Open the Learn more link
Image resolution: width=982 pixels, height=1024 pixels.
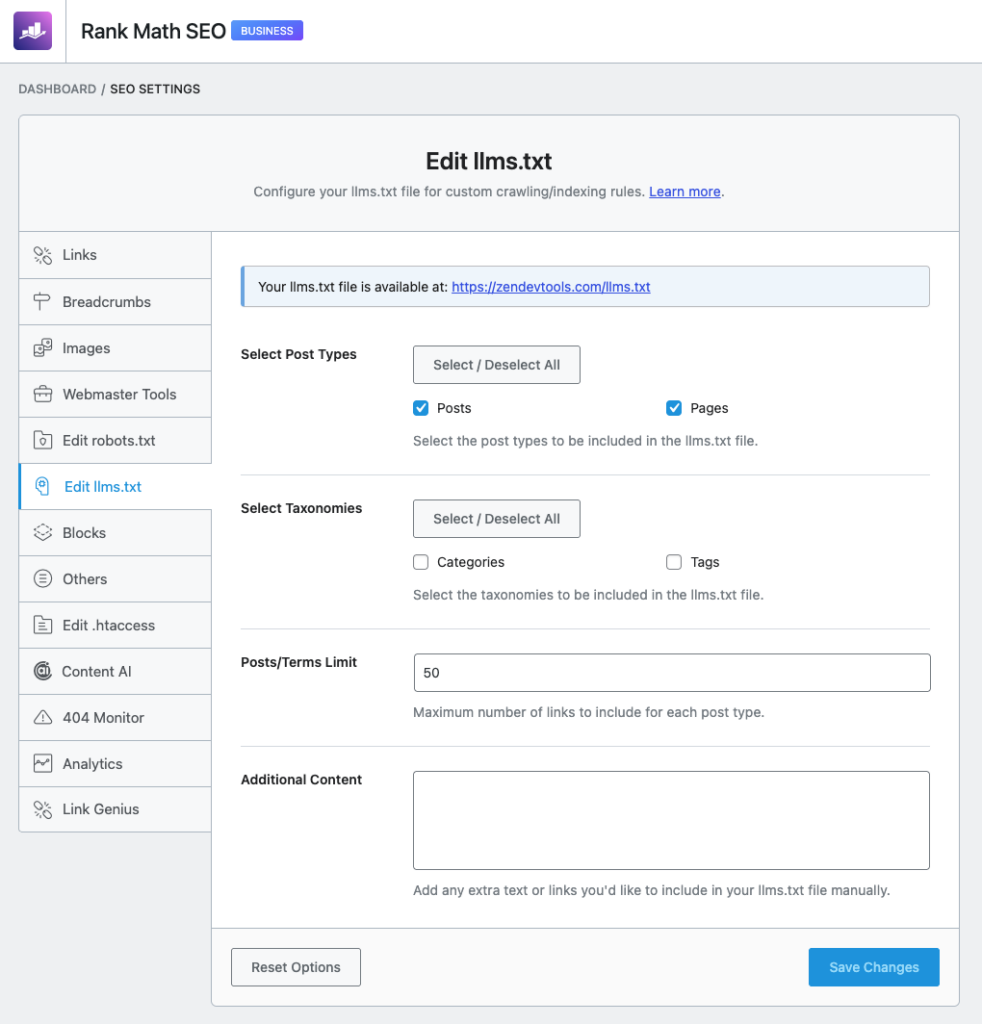[684, 192]
